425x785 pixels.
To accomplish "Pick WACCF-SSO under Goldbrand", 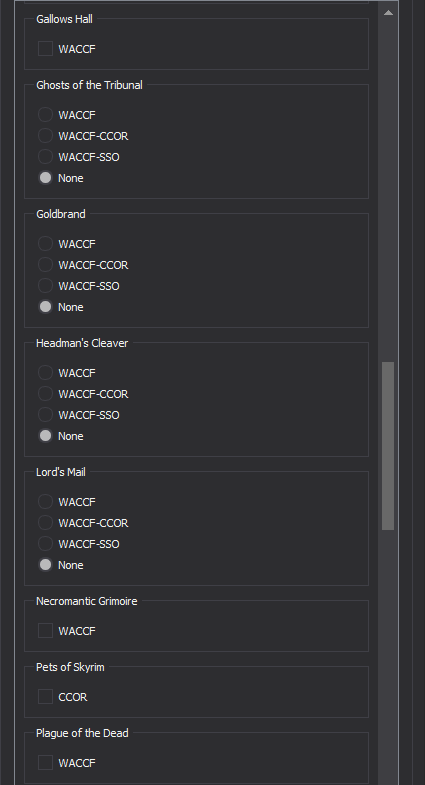I will pyautogui.click(x=46, y=286).
